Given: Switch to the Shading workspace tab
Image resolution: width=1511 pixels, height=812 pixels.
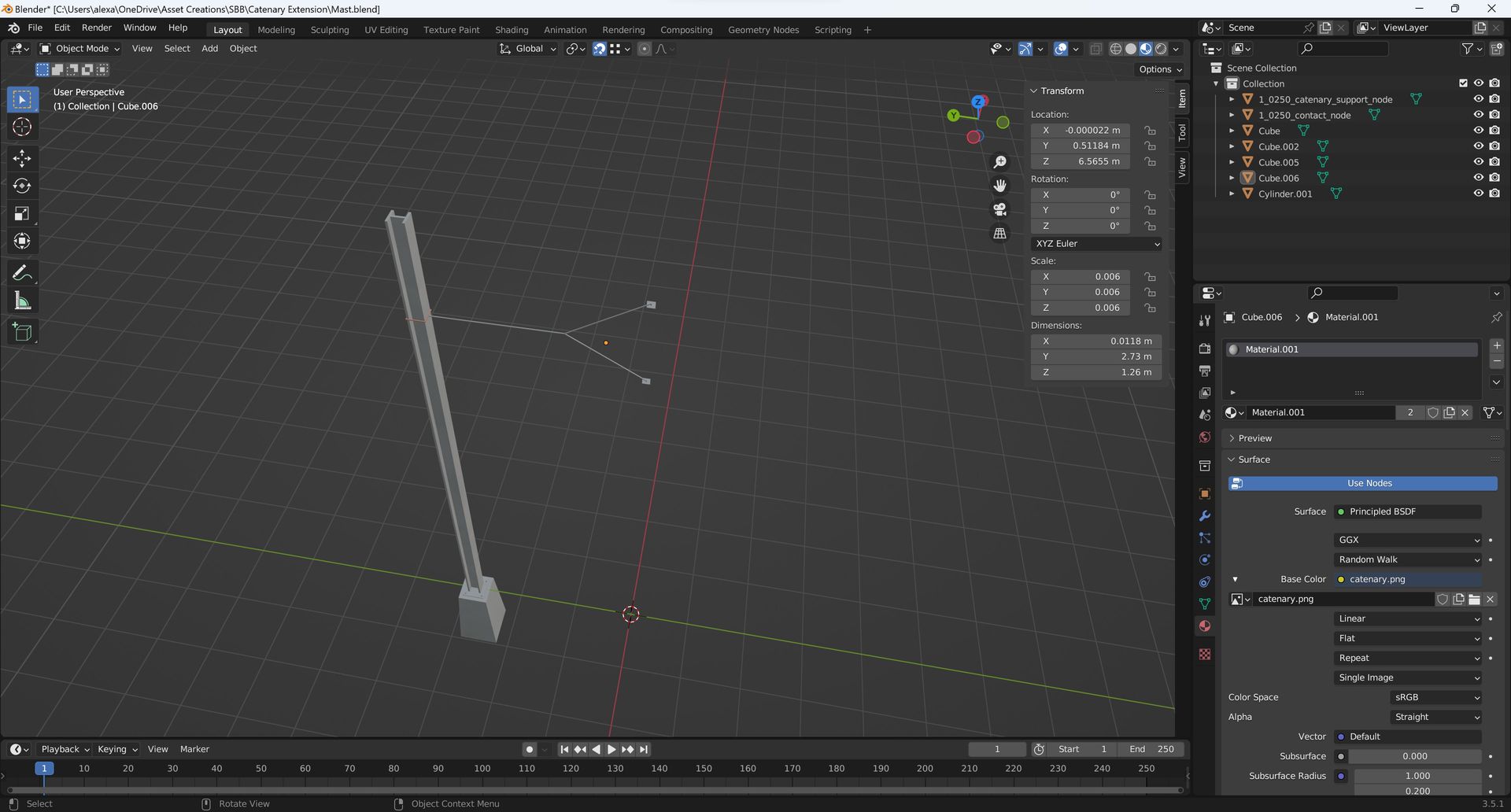Looking at the screenshot, I should pyautogui.click(x=511, y=30).
